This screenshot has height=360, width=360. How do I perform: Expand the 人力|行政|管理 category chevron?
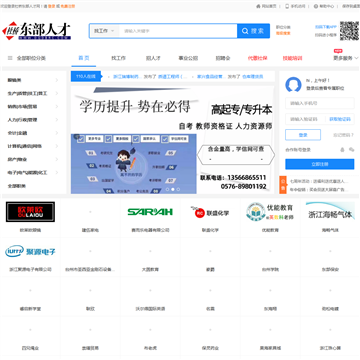57,120
